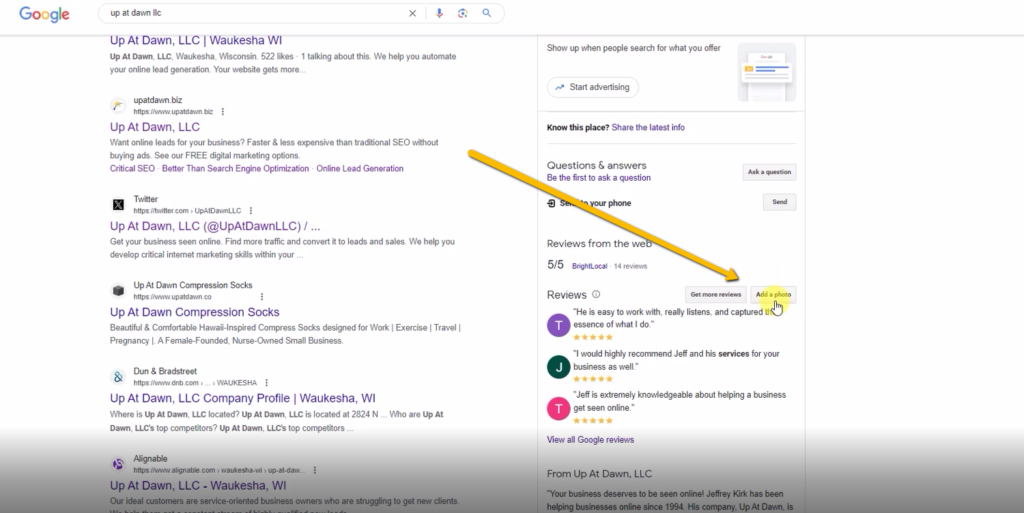
Task: Open the Online Lead Generation sitelink
Action: (x=360, y=168)
